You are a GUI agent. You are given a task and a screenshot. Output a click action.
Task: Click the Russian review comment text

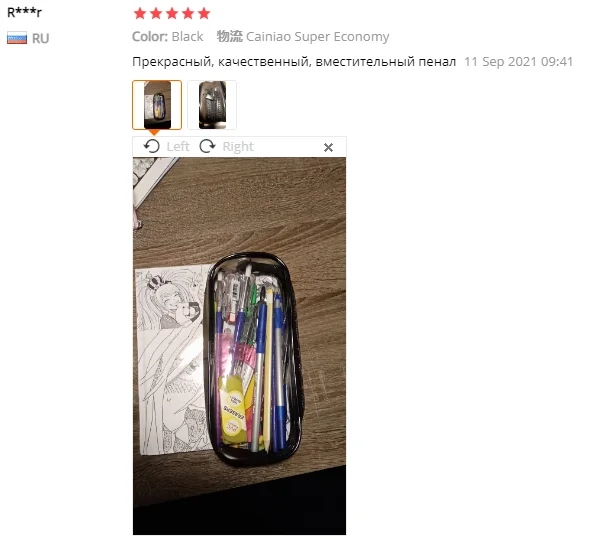click(294, 62)
